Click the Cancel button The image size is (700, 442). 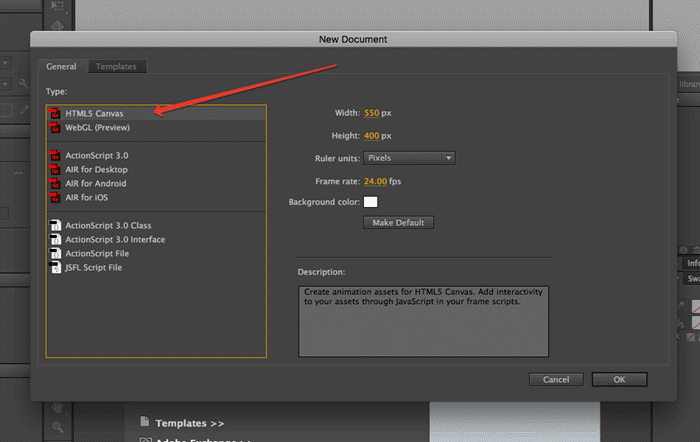point(555,380)
